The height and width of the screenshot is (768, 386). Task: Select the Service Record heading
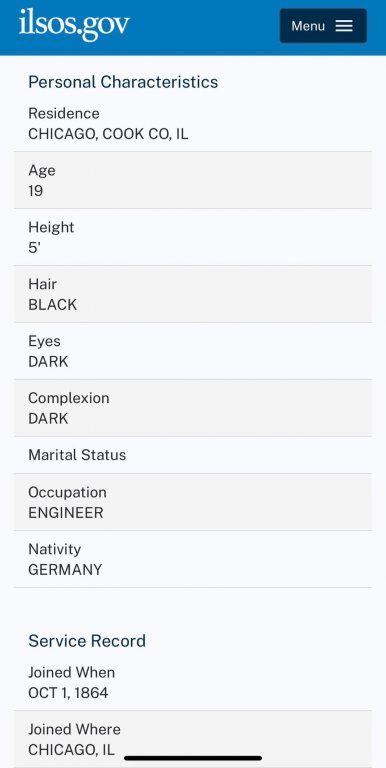87,641
